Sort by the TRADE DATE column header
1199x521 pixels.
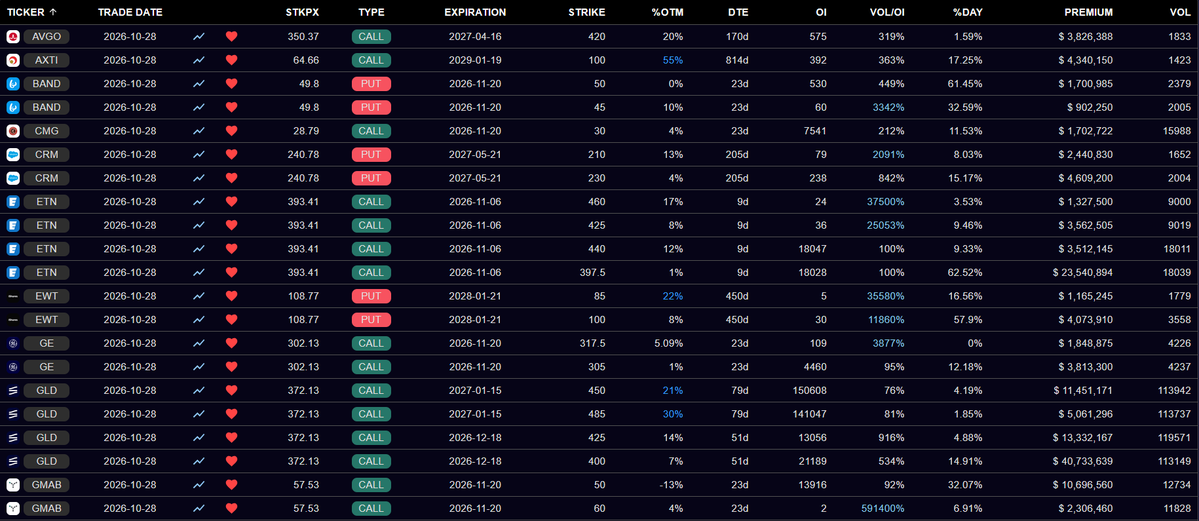pyautogui.click(x=130, y=12)
